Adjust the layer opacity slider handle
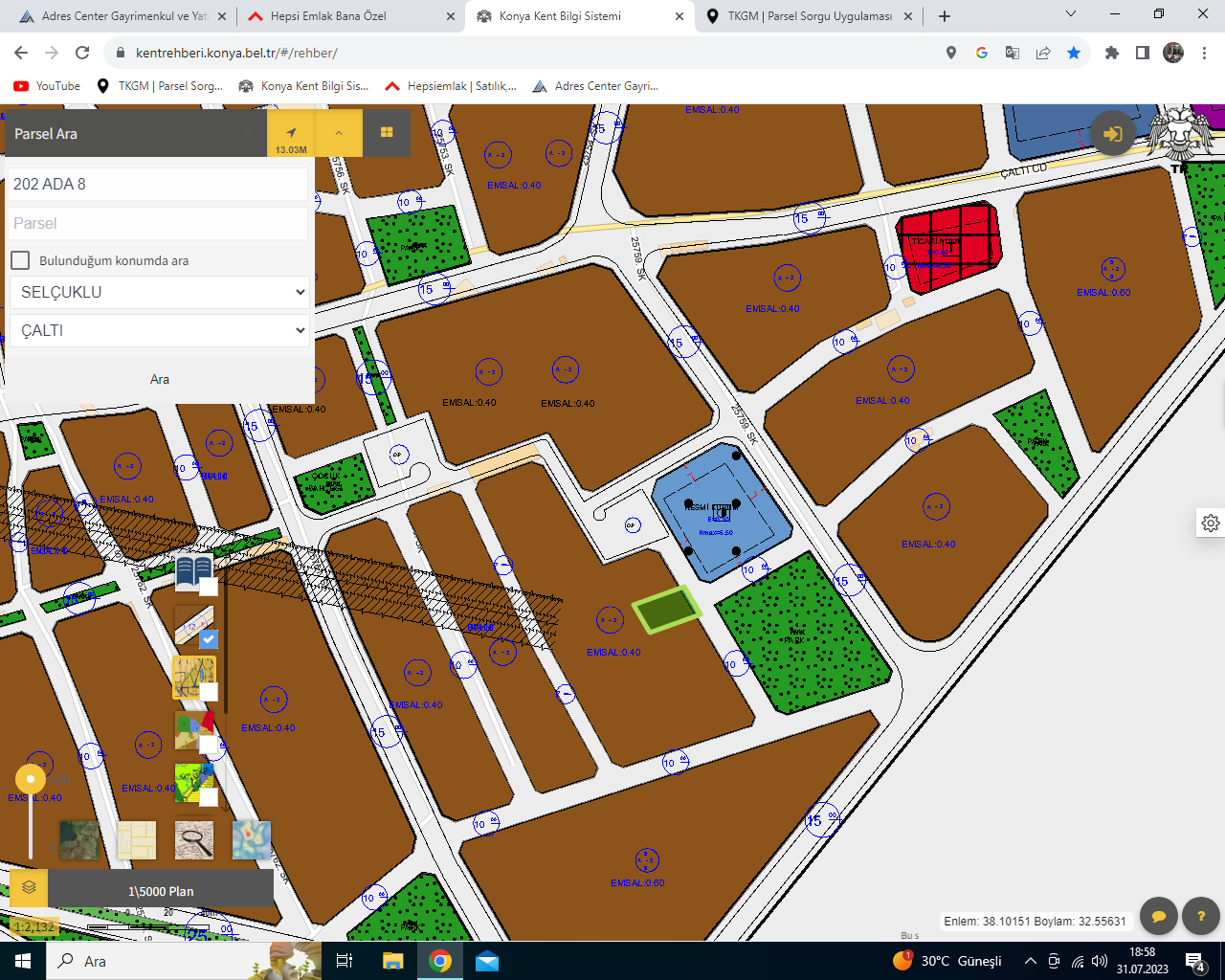 [31, 779]
